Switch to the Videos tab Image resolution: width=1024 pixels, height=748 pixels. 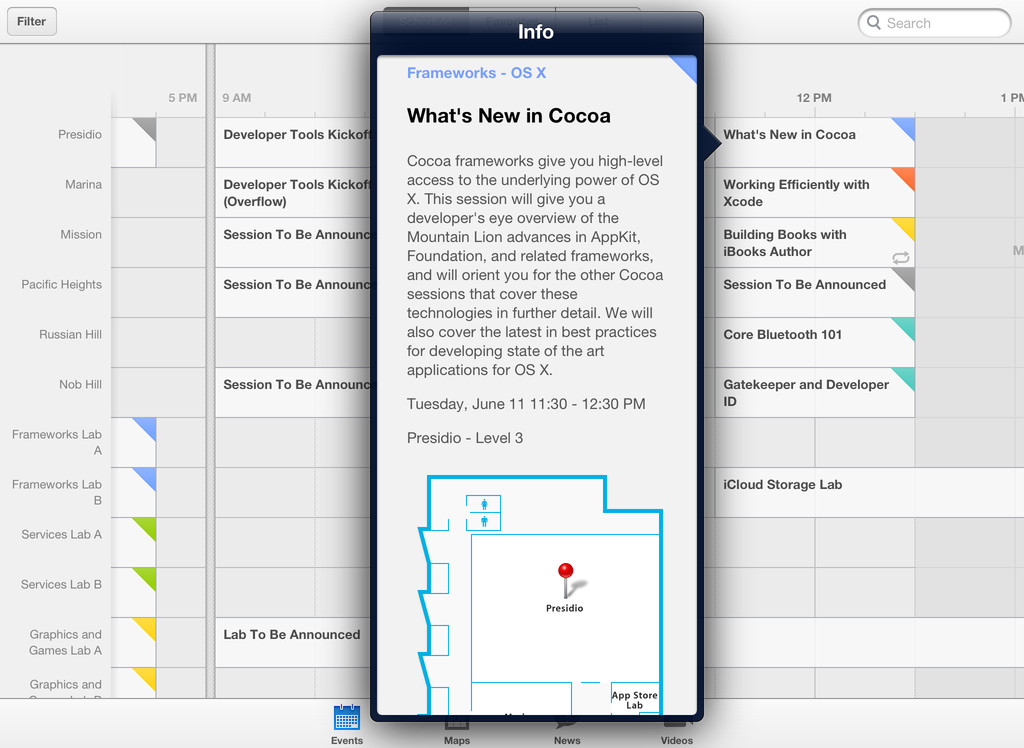(x=677, y=732)
